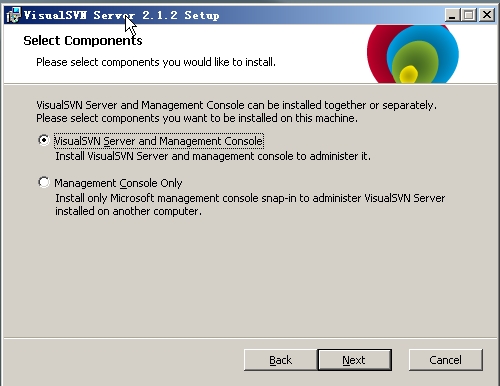The height and width of the screenshot is (386, 500).
Task: Minimize the Setup window
Action: click(x=452, y=15)
